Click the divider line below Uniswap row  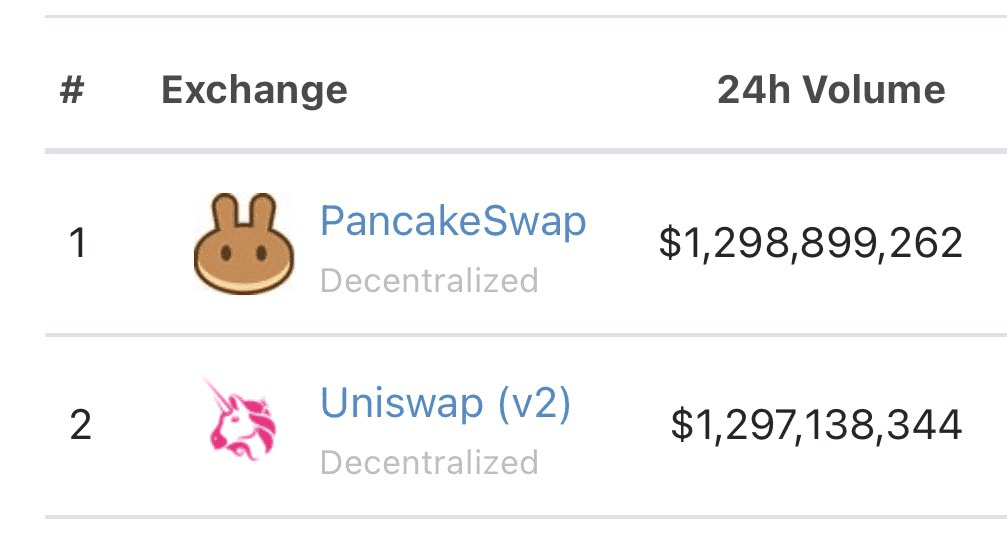pos(526,517)
